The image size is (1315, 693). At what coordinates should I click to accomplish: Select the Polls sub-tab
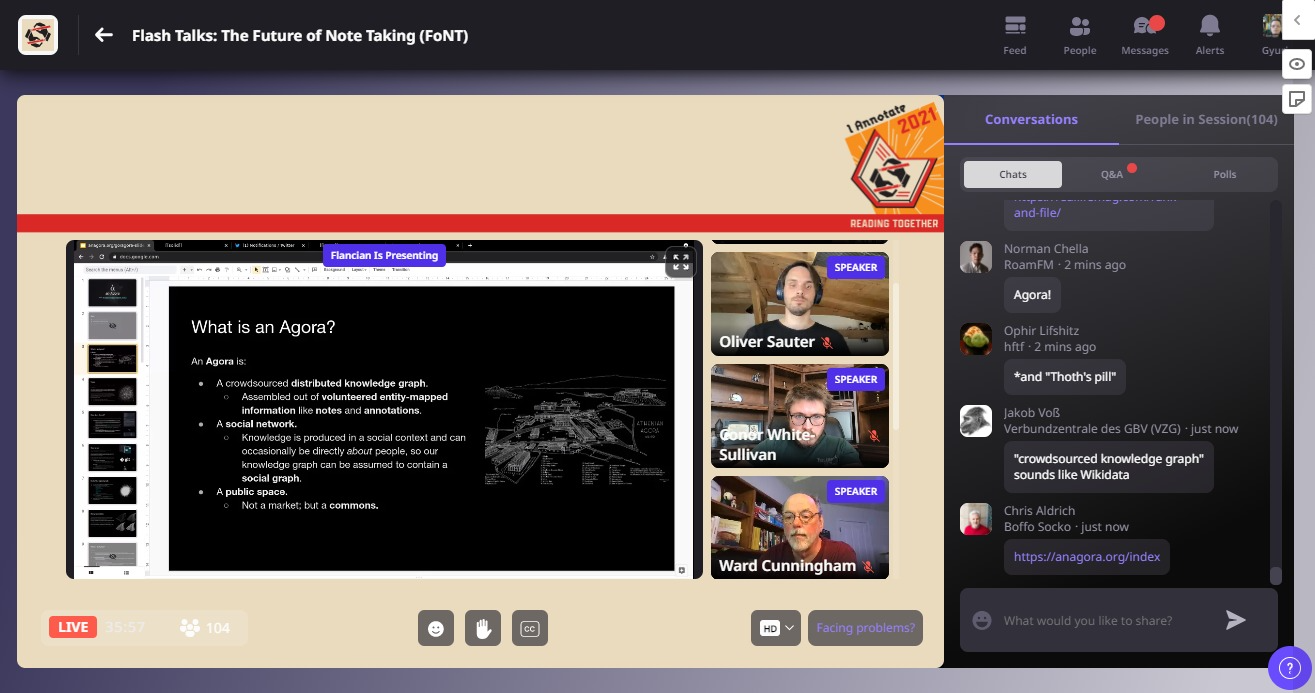(1224, 174)
